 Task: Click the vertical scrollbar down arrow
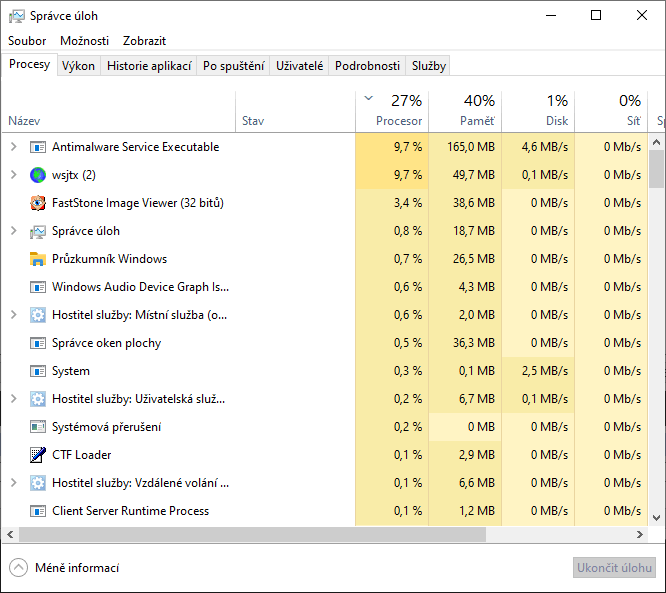click(x=657, y=517)
